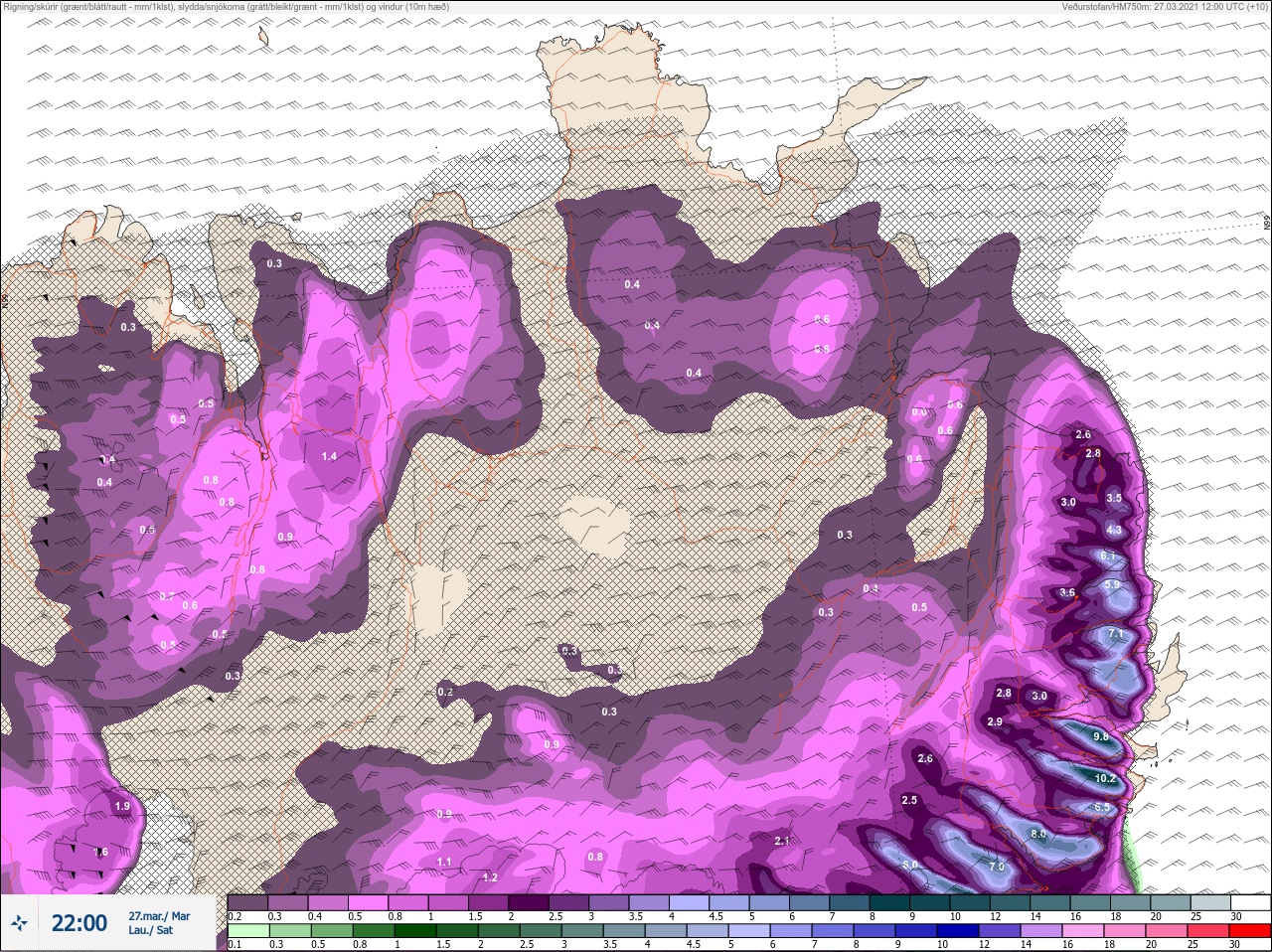
Task: Click the 1.2 precipitation value on the map
Action: (x=490, y=877)
